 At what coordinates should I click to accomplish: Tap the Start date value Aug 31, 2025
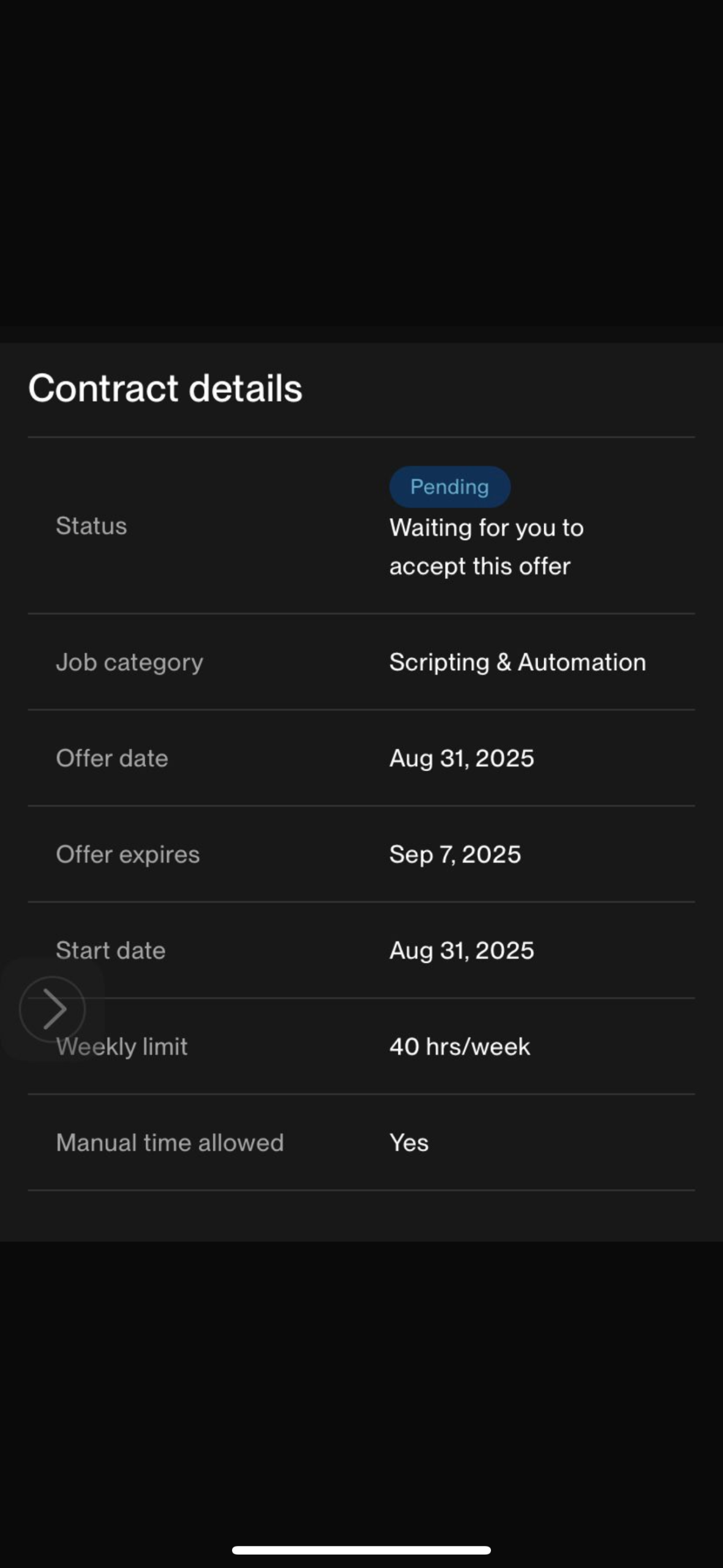tap(462, 951)
